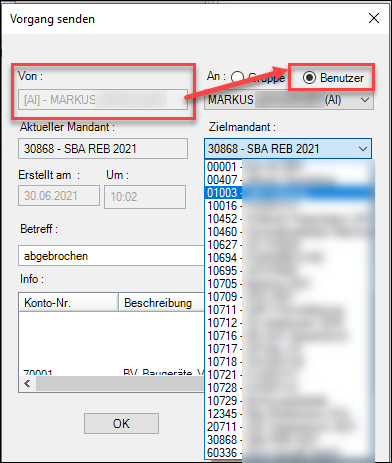
Task: Choose entry 10729 in the list
Action: (x=289, y=401)
